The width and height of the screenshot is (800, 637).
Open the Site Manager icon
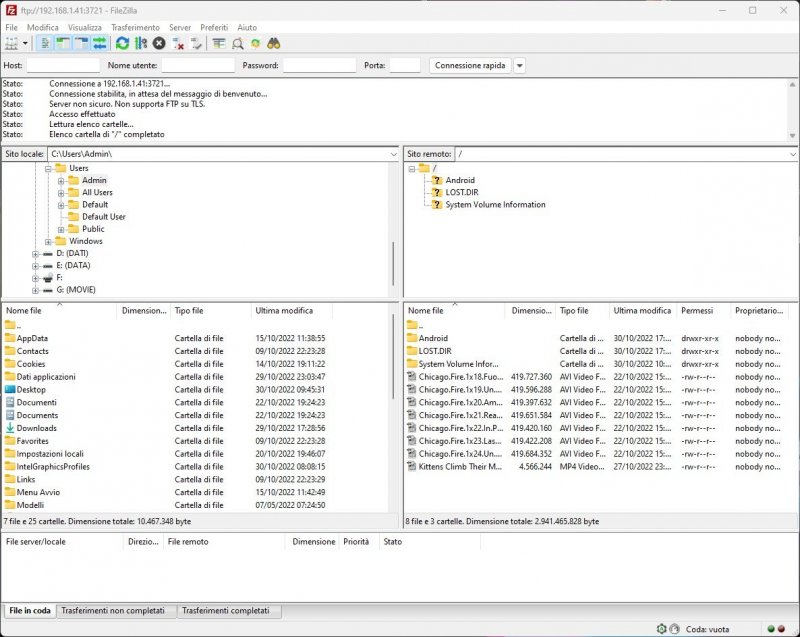[12, 44]
